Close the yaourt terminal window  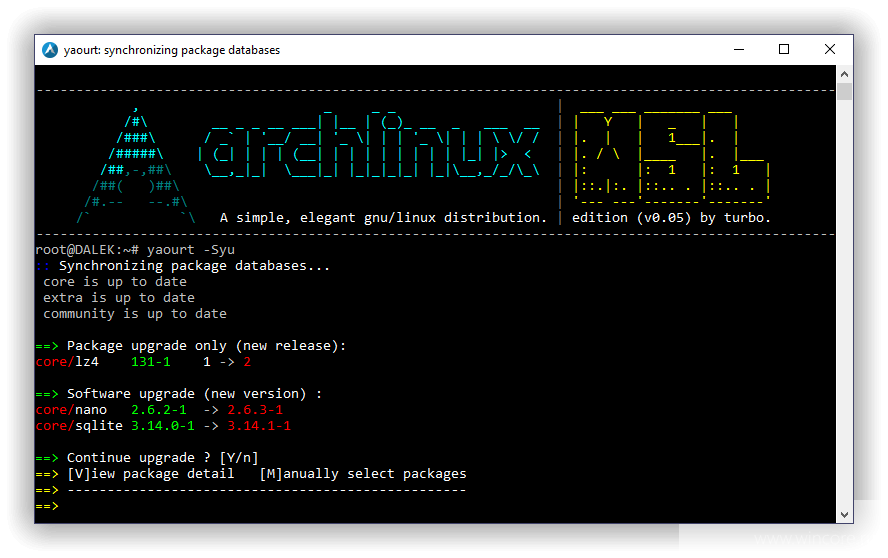(830, 50)
